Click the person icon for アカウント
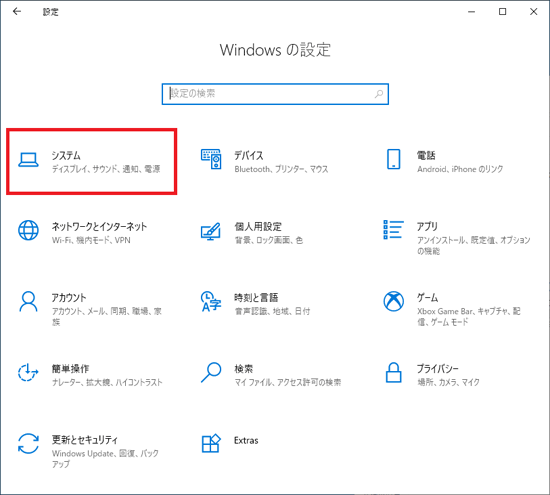 [x=28, y=301]
